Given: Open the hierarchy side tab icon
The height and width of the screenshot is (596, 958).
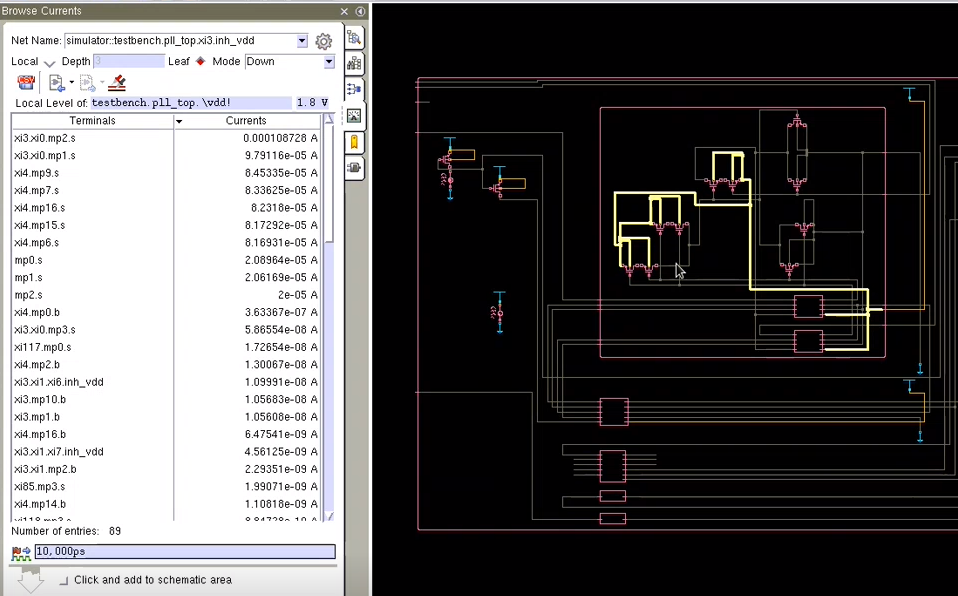Looking at the screenshot, I should 354,64.
